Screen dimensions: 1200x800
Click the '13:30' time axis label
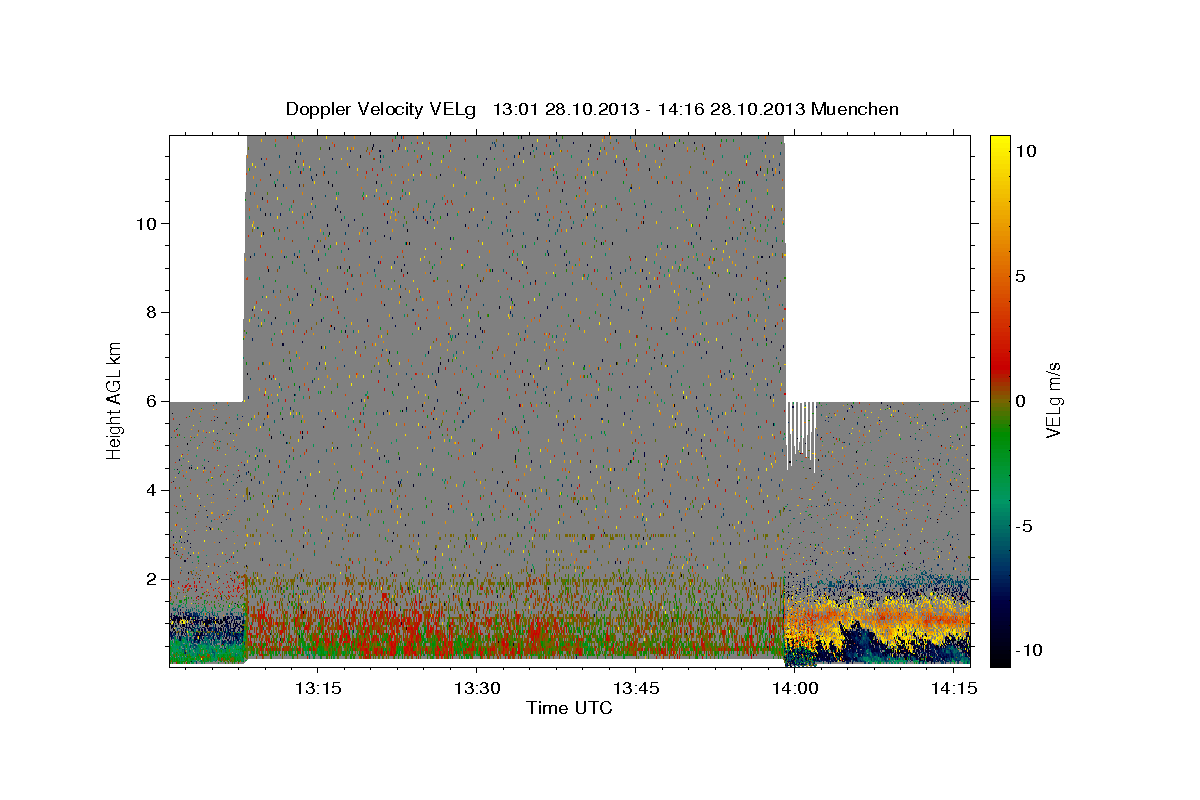[477, 689]
